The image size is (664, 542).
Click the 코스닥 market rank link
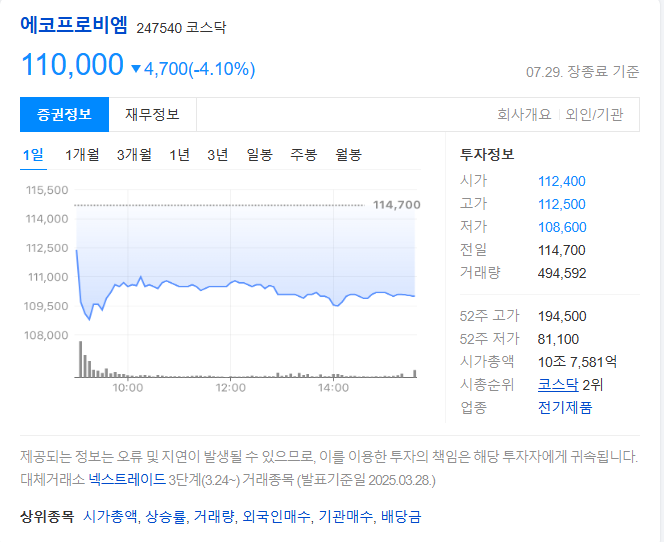[x=558, y=385]
